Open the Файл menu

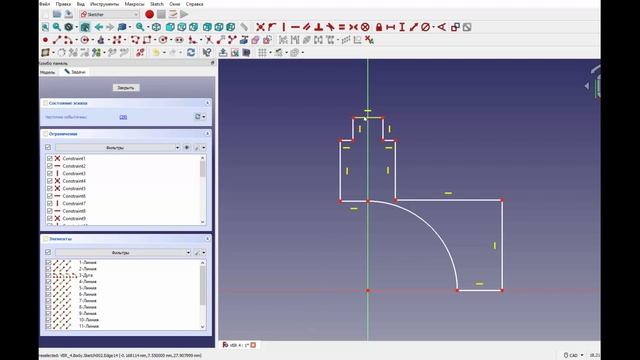pyautogui.click(x=45, y=4)
